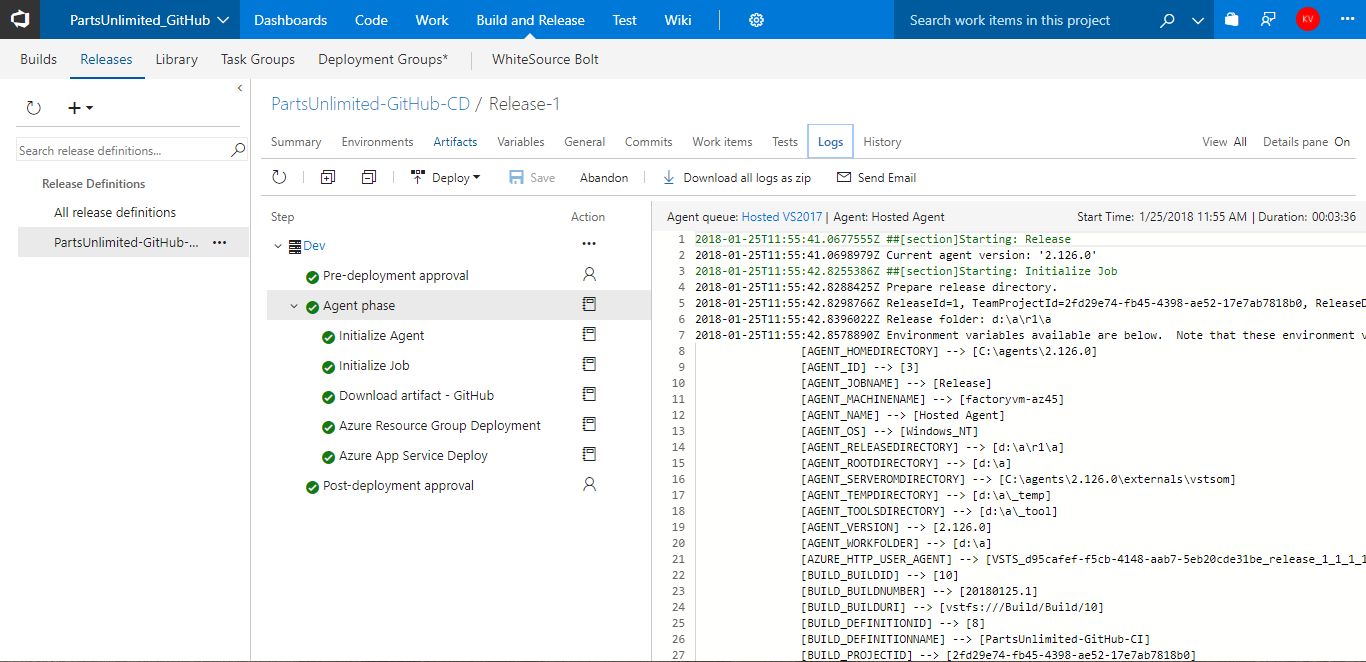Switch to the Task Groups tab

[x=258, y=59]
